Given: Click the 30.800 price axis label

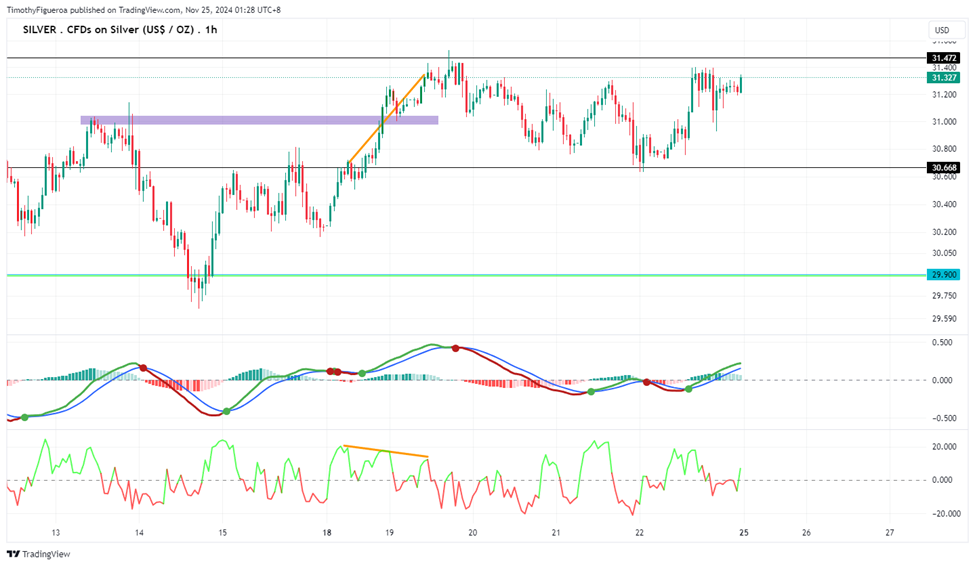Looking at the screenshot, I should (x=944, y=149).
